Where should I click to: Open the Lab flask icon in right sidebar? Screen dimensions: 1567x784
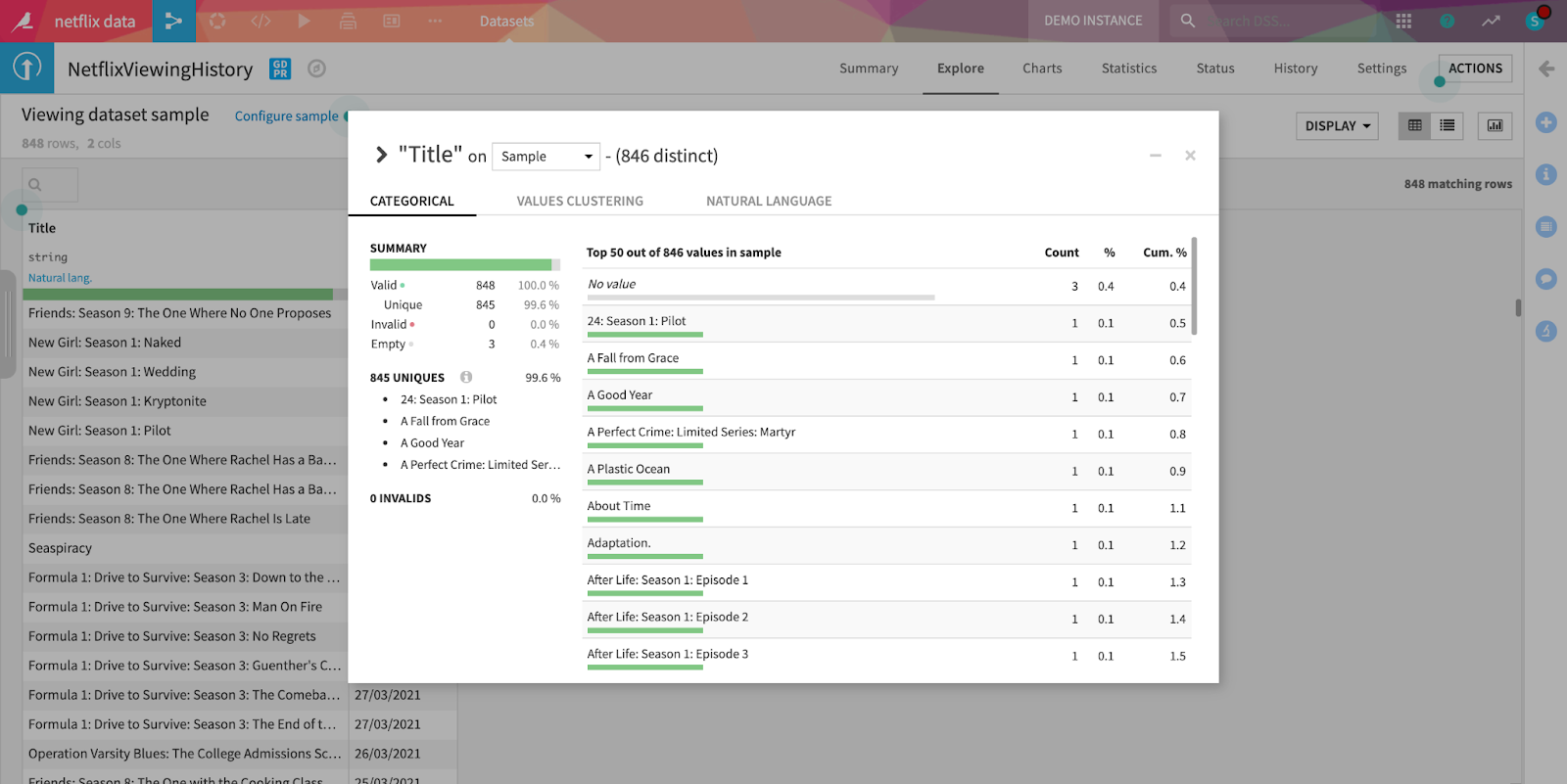pyautogui.click(x=1546, y=332)
